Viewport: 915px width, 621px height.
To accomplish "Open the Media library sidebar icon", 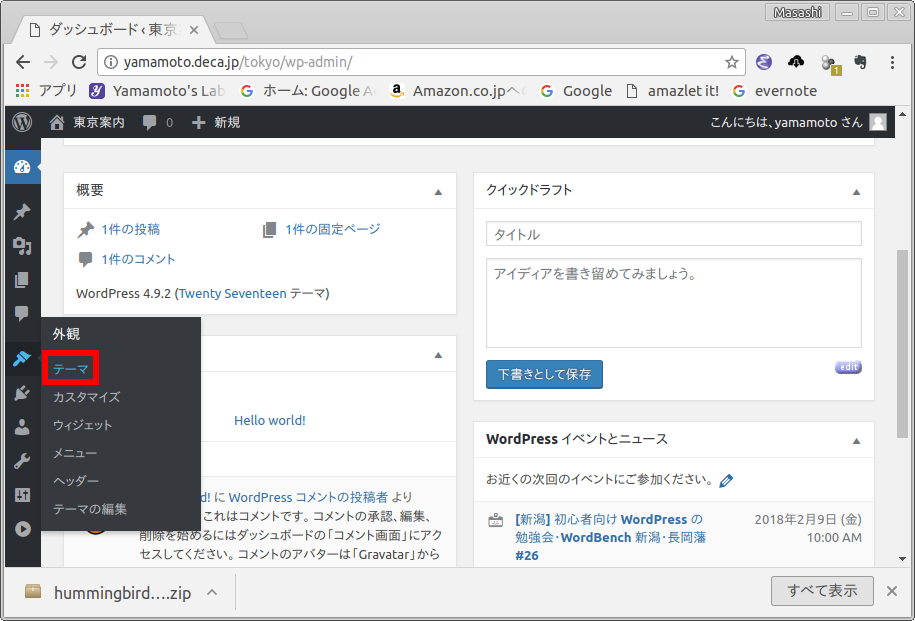I will pyautogui.click(x=21, y=246).
